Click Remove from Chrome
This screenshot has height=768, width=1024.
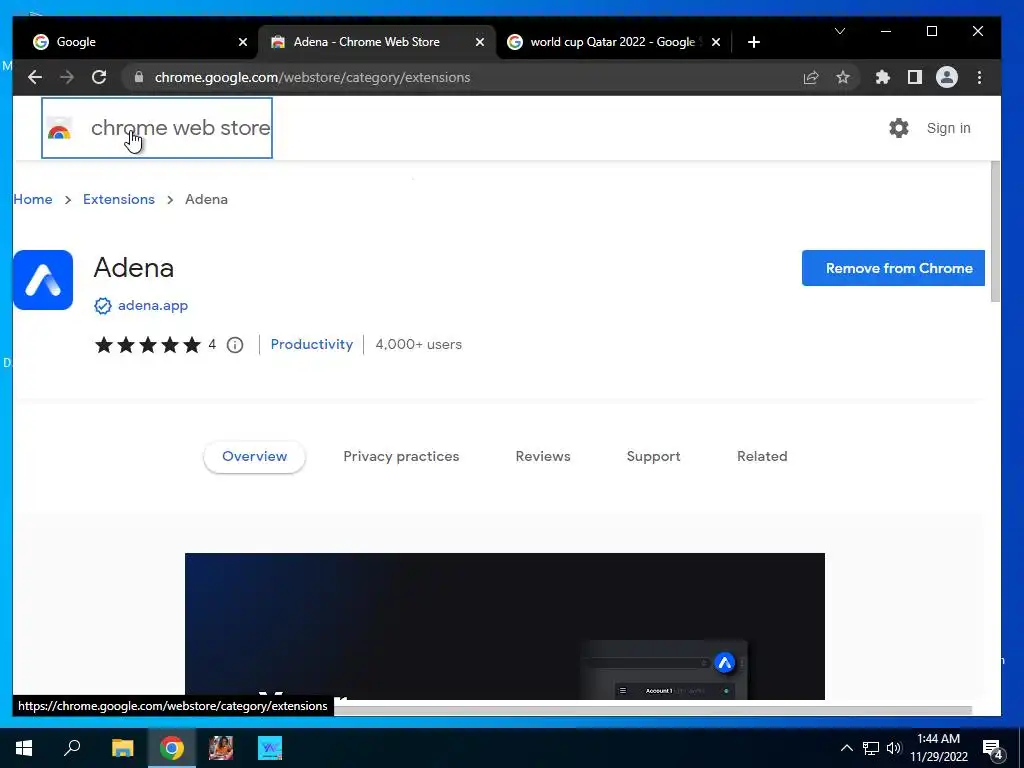pos(893,268)
